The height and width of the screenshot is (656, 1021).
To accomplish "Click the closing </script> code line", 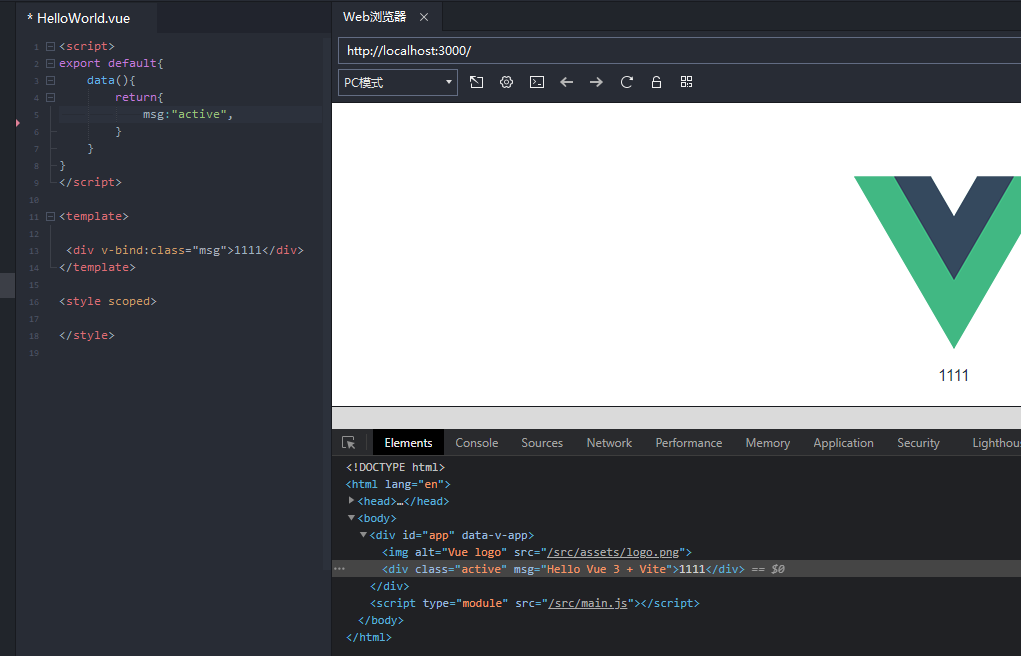I will pos(91,182).
